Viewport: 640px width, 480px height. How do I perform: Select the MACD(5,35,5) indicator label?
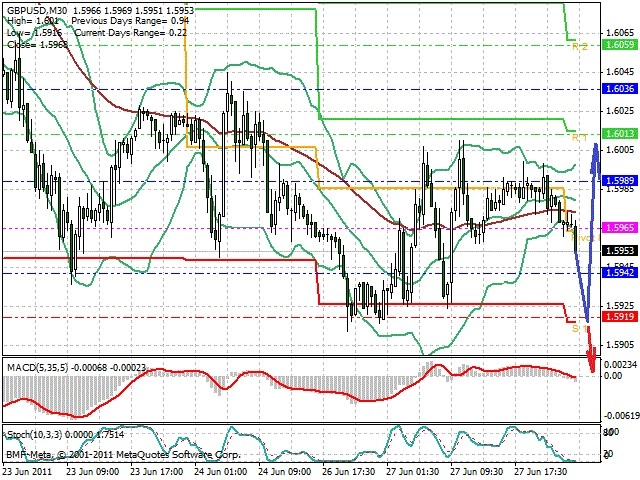[38, 368]
